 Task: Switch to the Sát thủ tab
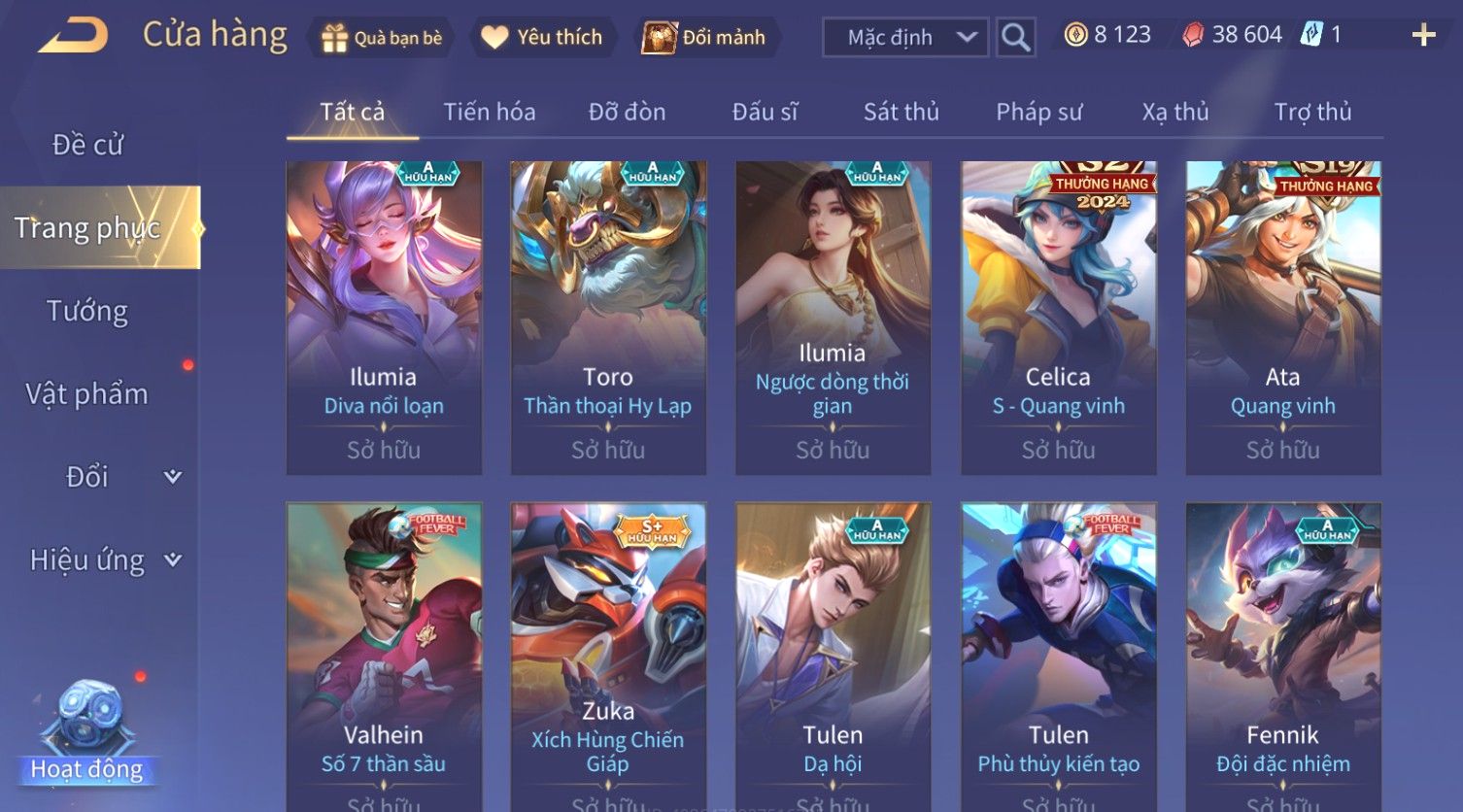pos(902,112)
